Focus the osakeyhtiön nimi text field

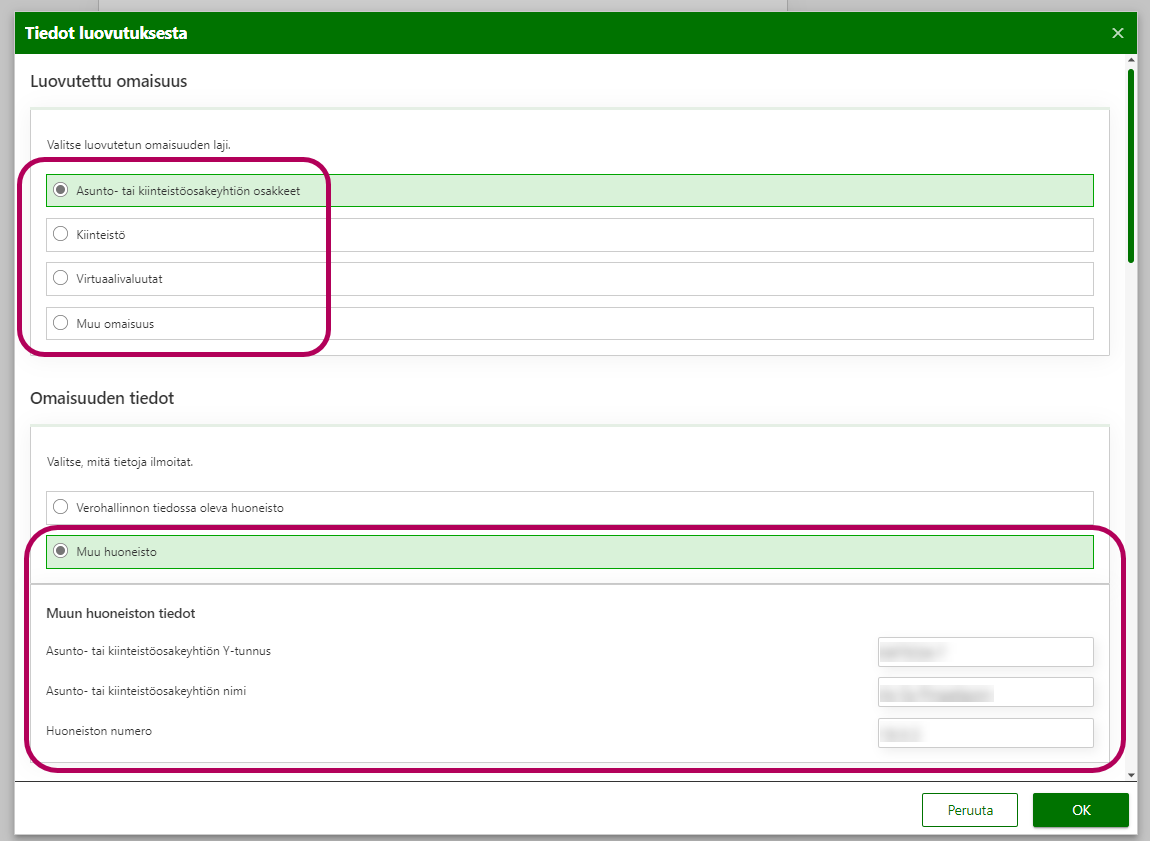985,692
